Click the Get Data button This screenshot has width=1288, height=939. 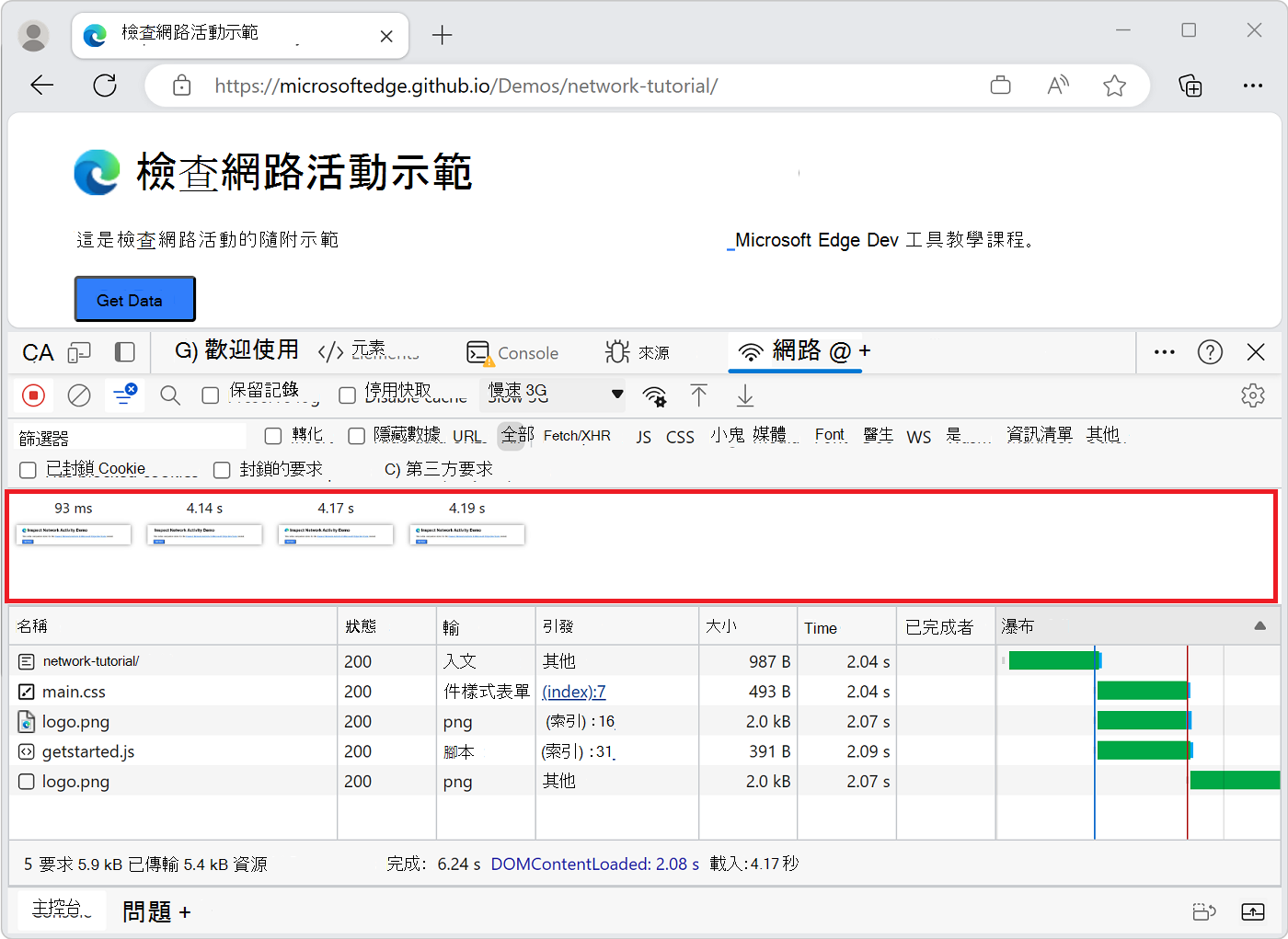(134, 299)
